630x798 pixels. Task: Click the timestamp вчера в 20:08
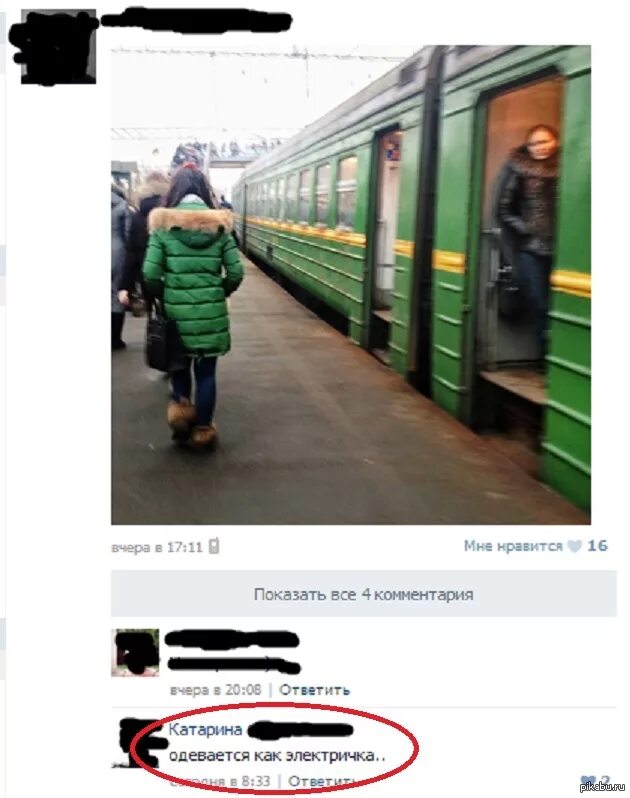pos(216,690)
